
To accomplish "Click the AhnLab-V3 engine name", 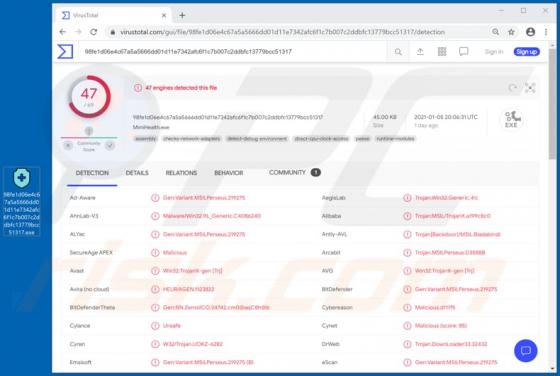I will (x=84, y=216).
